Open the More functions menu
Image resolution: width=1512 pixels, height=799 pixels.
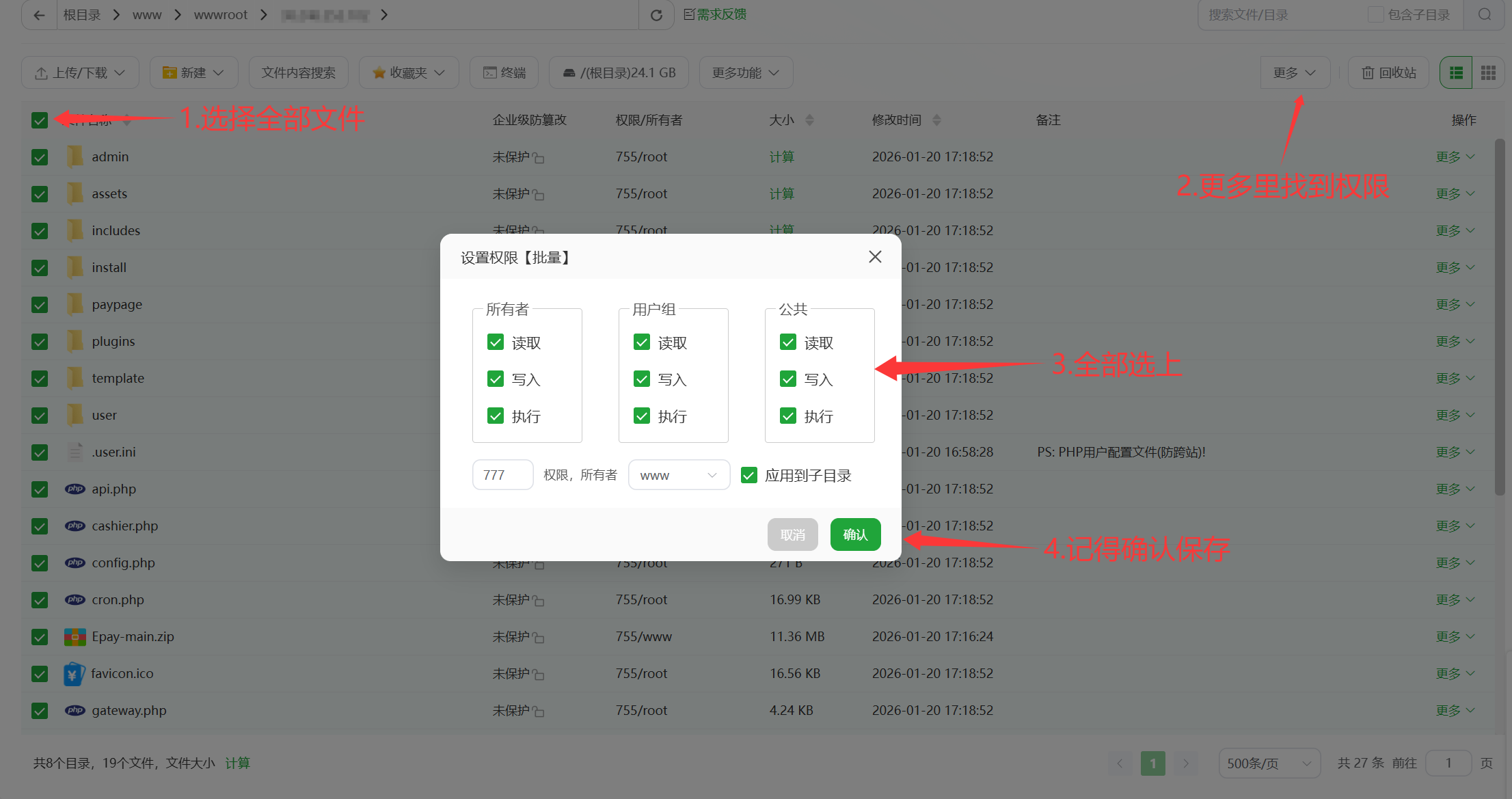pyautogui.click(x=746, y=72)
